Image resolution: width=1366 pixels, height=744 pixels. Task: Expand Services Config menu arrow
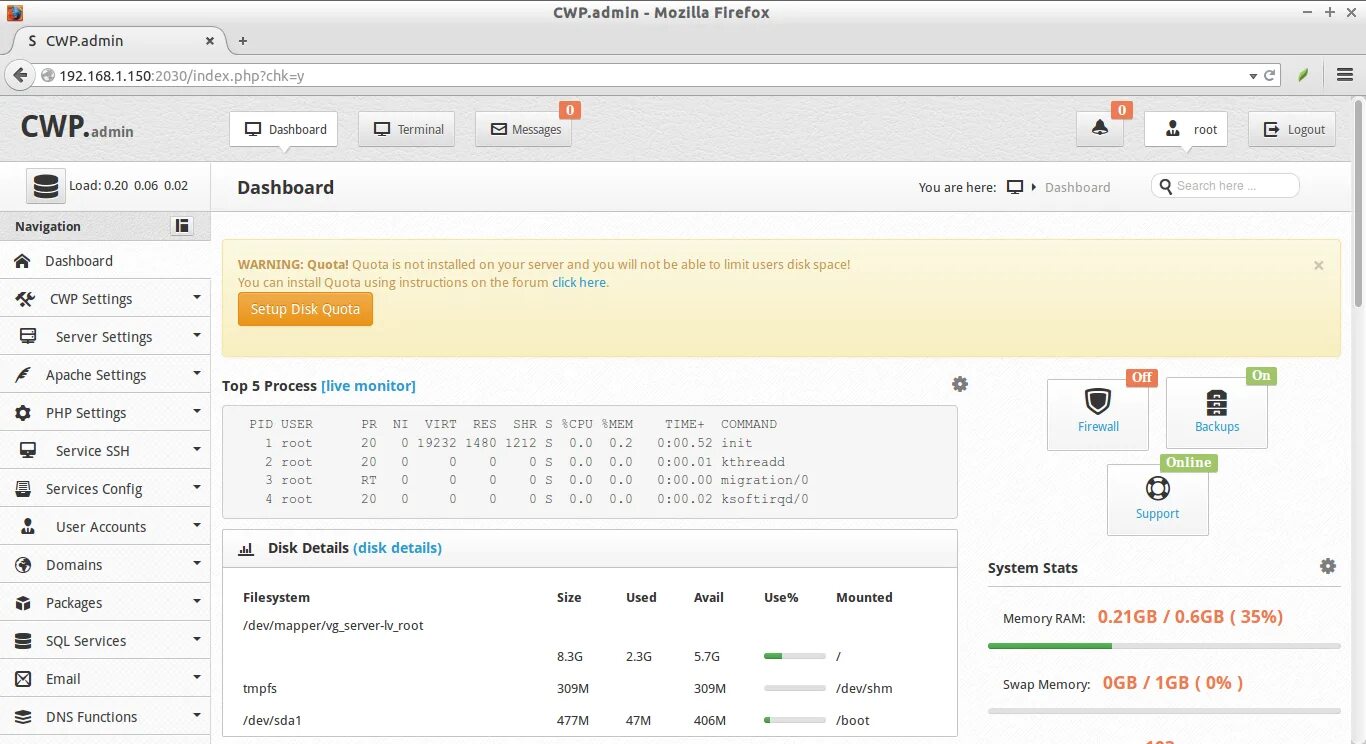pyautogui.click(x=197, y=487)
